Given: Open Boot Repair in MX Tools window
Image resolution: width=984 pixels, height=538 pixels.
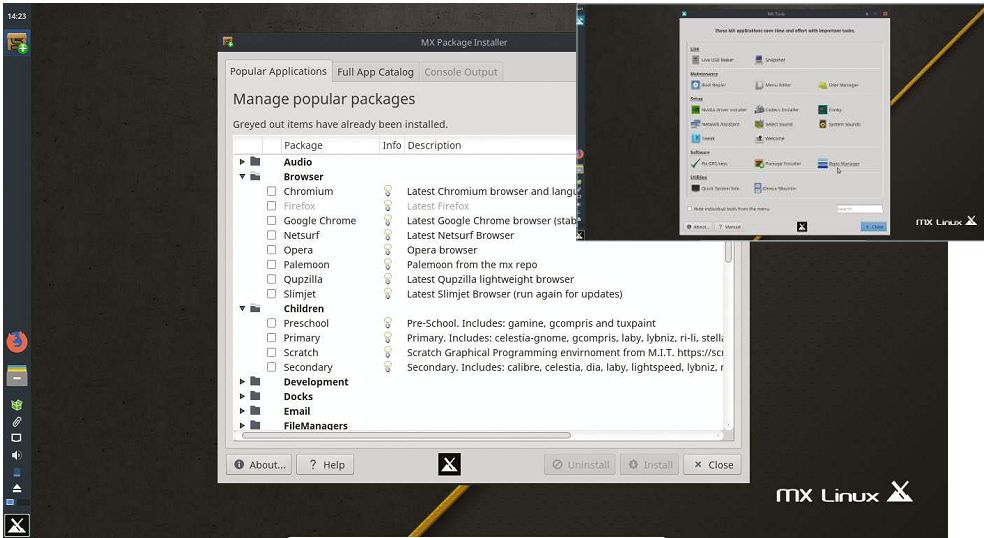Looking at the screenshot, I should 709,85.
